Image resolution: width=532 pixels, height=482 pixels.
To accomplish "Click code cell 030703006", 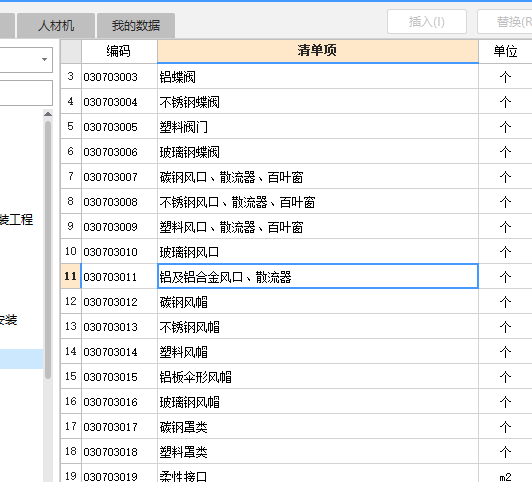I will 119,152.
